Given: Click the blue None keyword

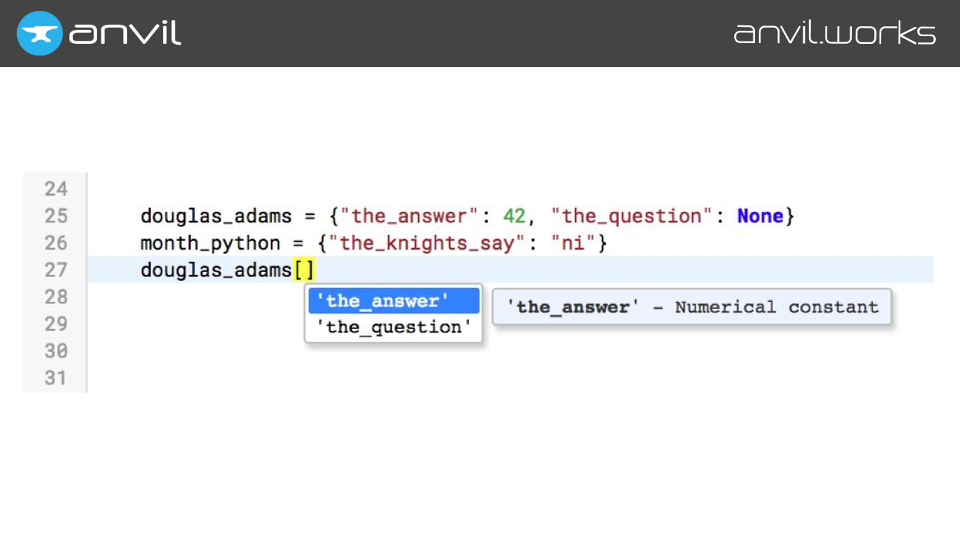Looking at the screenshot, I should click(760, 216).
